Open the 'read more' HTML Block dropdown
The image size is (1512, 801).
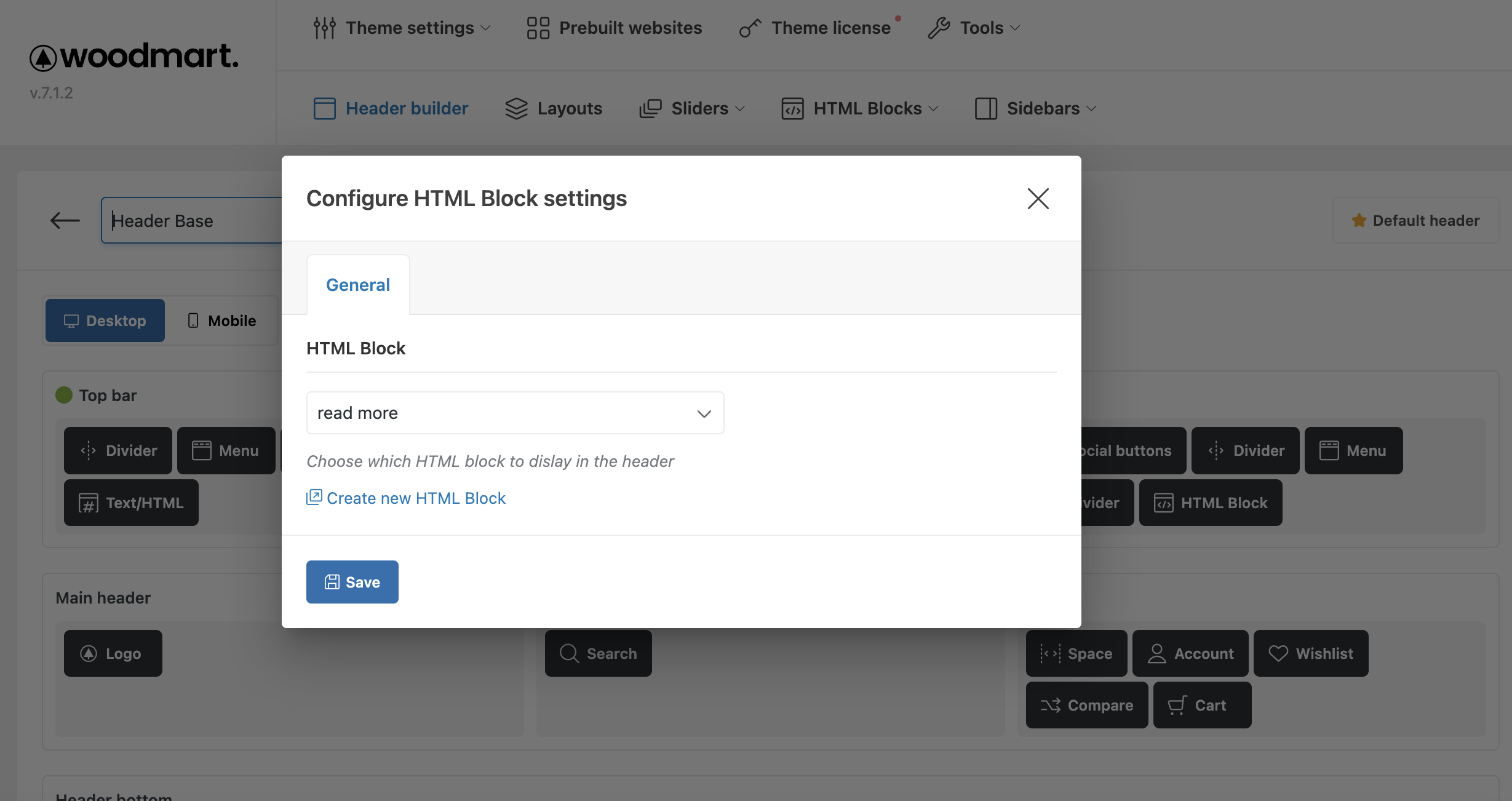point(515,413)
